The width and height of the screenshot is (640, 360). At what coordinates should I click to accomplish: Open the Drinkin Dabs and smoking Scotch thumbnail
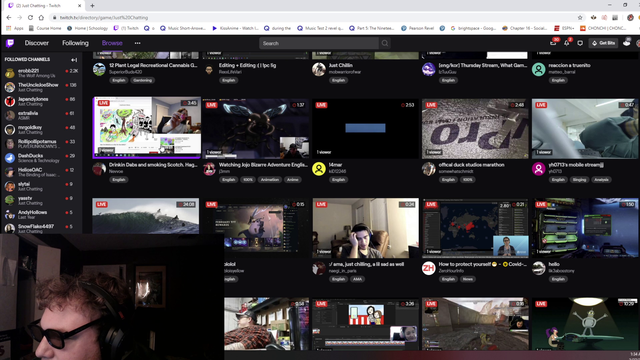147,127
